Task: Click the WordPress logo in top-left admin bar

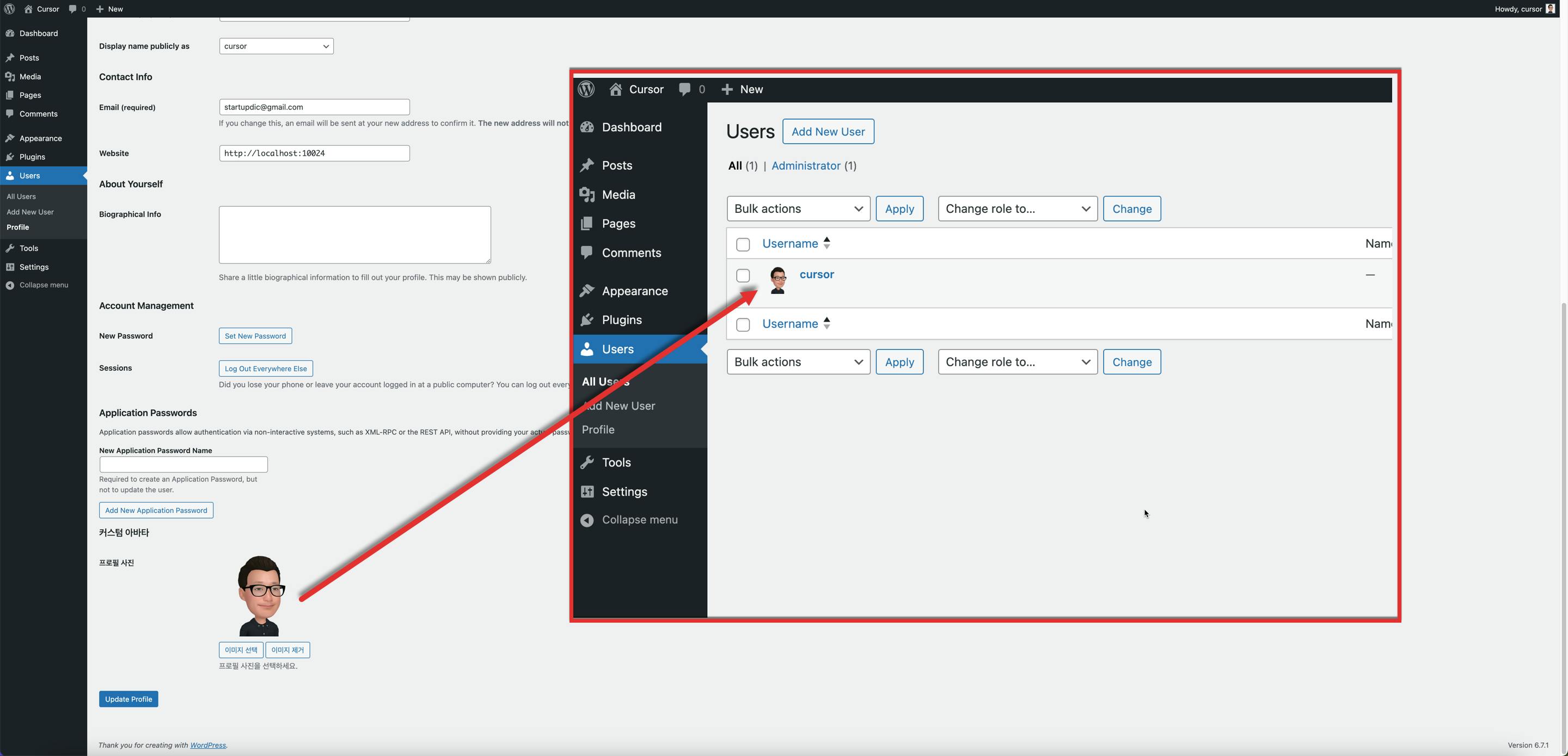Action: point(9,9)
